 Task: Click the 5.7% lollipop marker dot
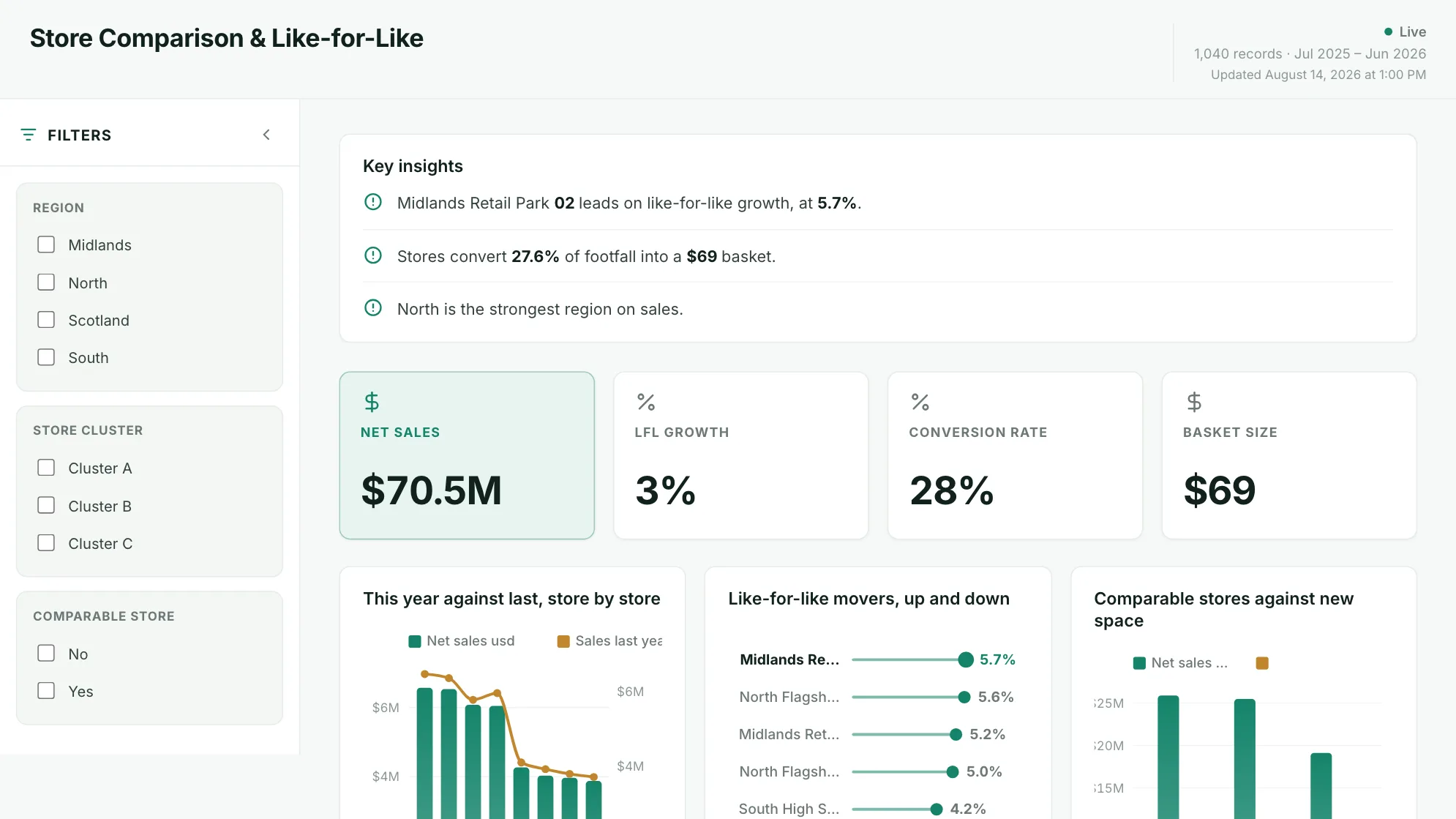966,659
